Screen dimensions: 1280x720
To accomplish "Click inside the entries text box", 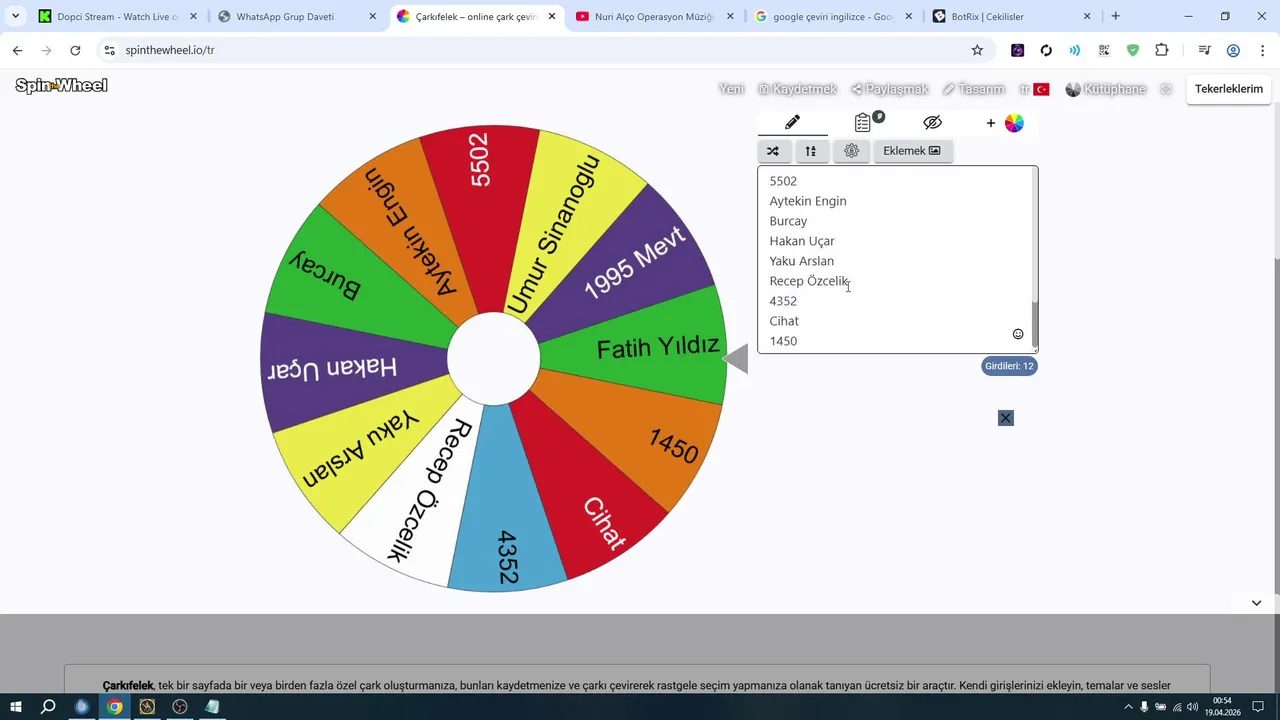I will (896, 260).
